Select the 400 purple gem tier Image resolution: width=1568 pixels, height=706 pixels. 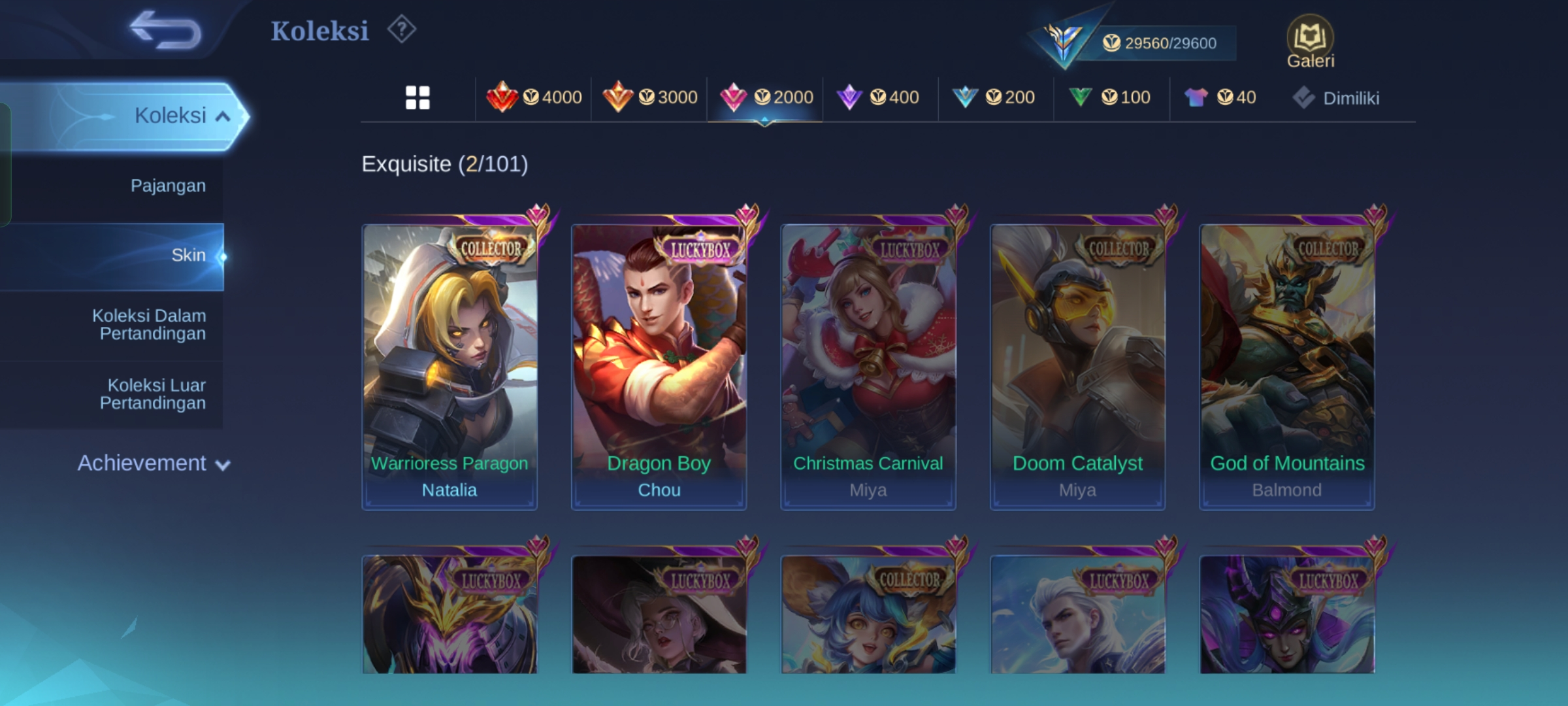pos(878,97)
